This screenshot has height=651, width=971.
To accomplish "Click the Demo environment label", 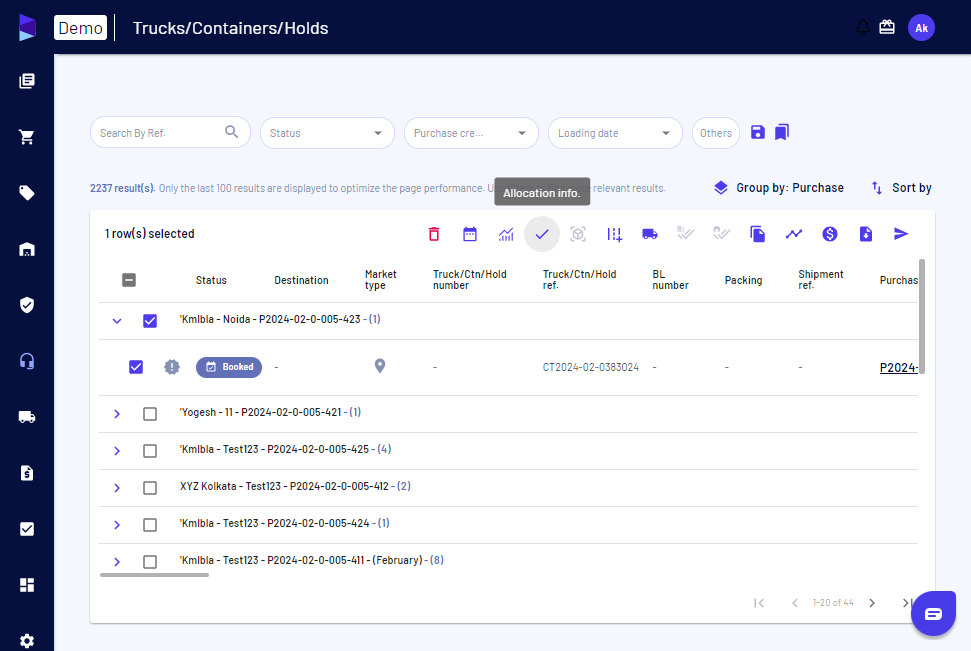I will point(81,28).
